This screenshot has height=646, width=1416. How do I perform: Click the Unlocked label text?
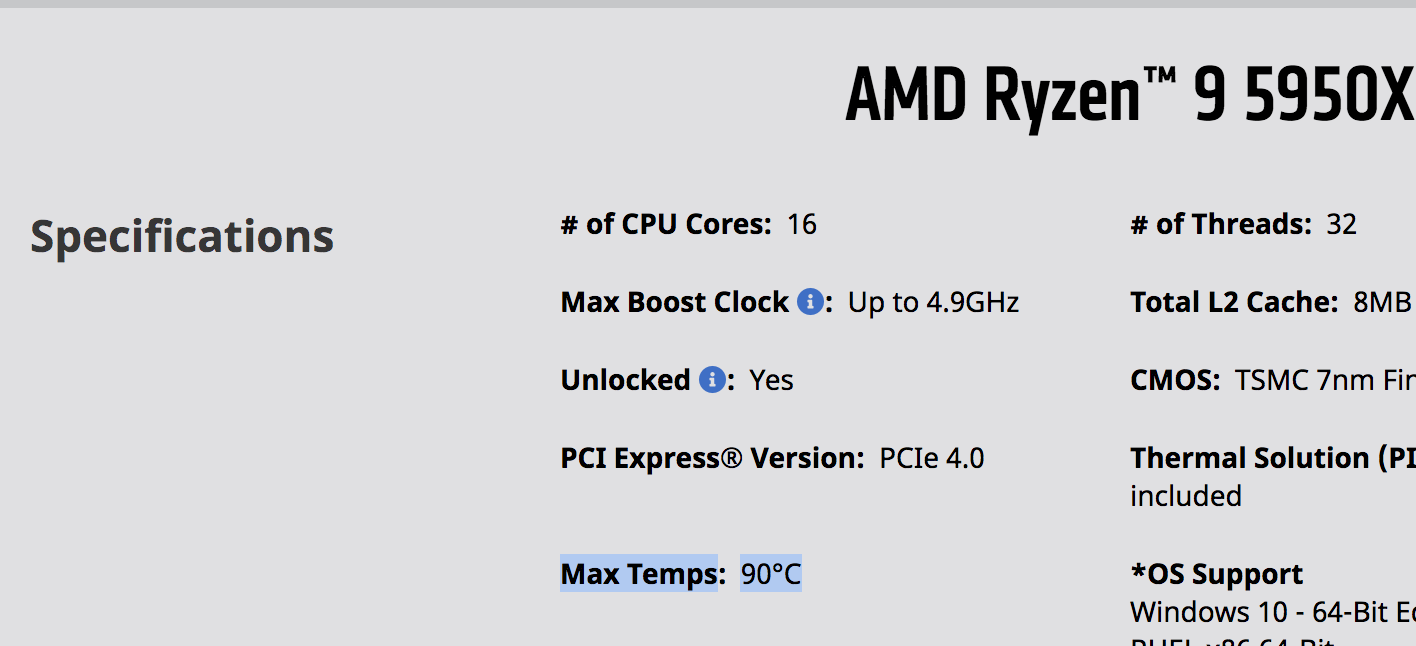pyautogui.click(x=626, y=379)
